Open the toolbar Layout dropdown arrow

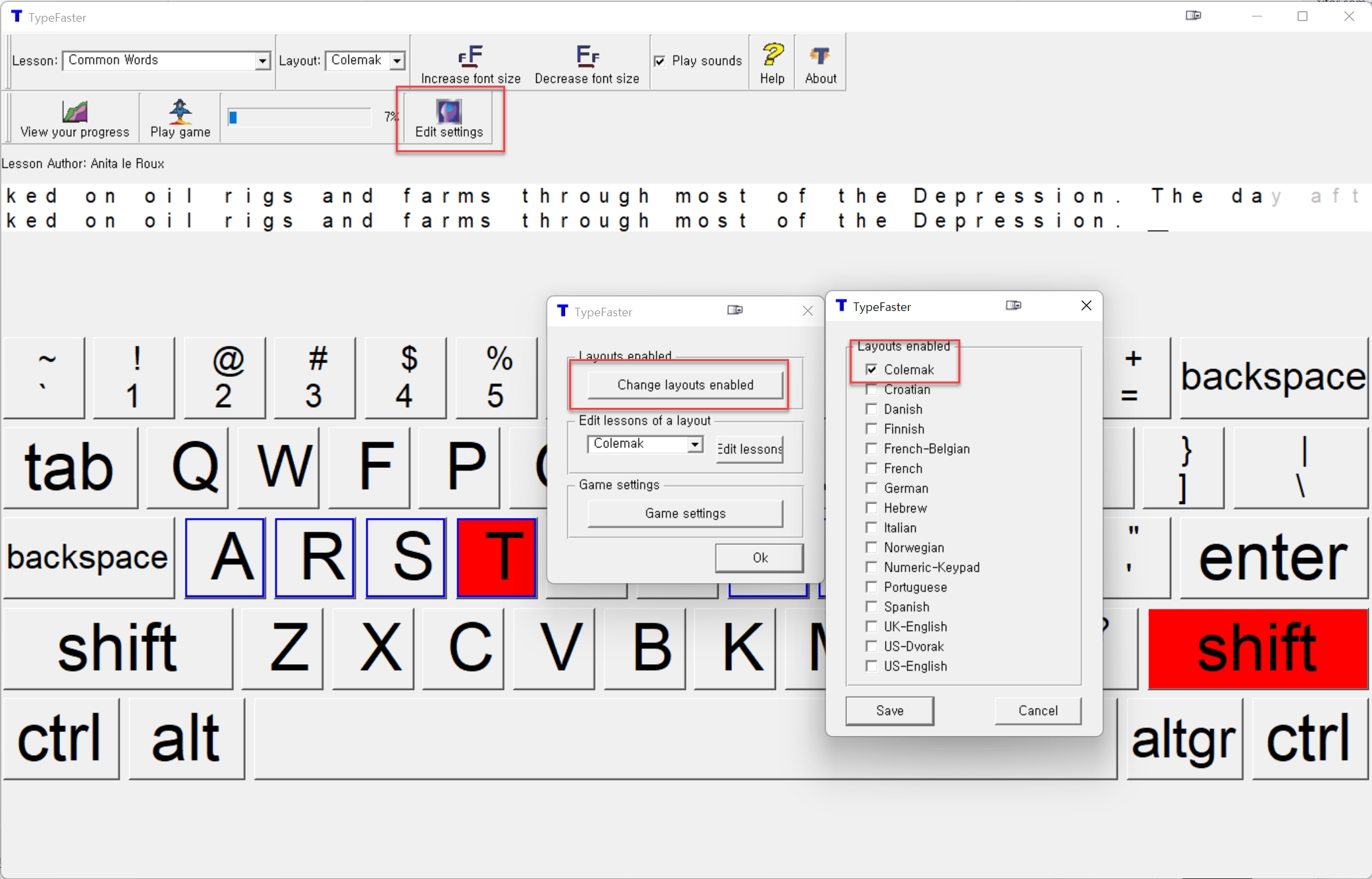click(397, 61)
